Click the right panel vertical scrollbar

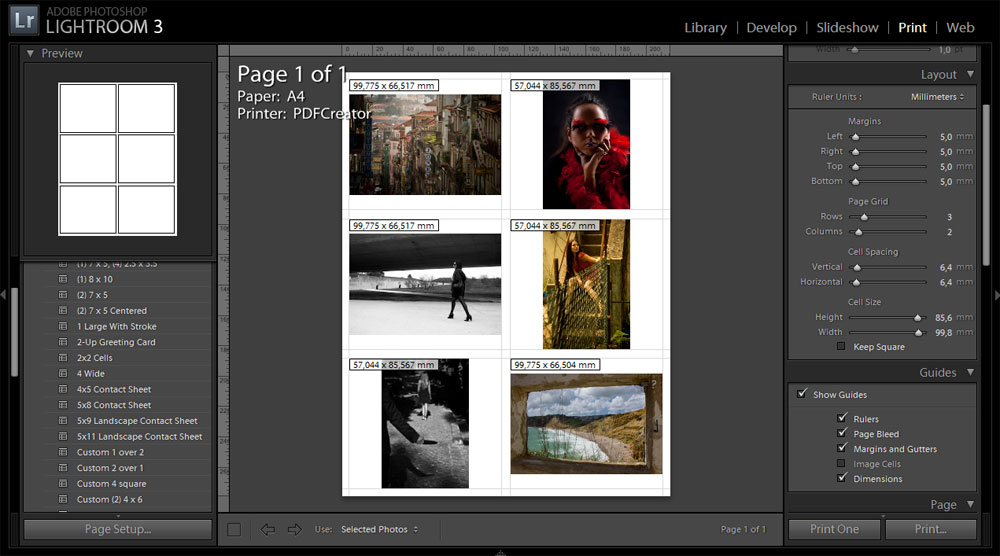coord(986,185)
